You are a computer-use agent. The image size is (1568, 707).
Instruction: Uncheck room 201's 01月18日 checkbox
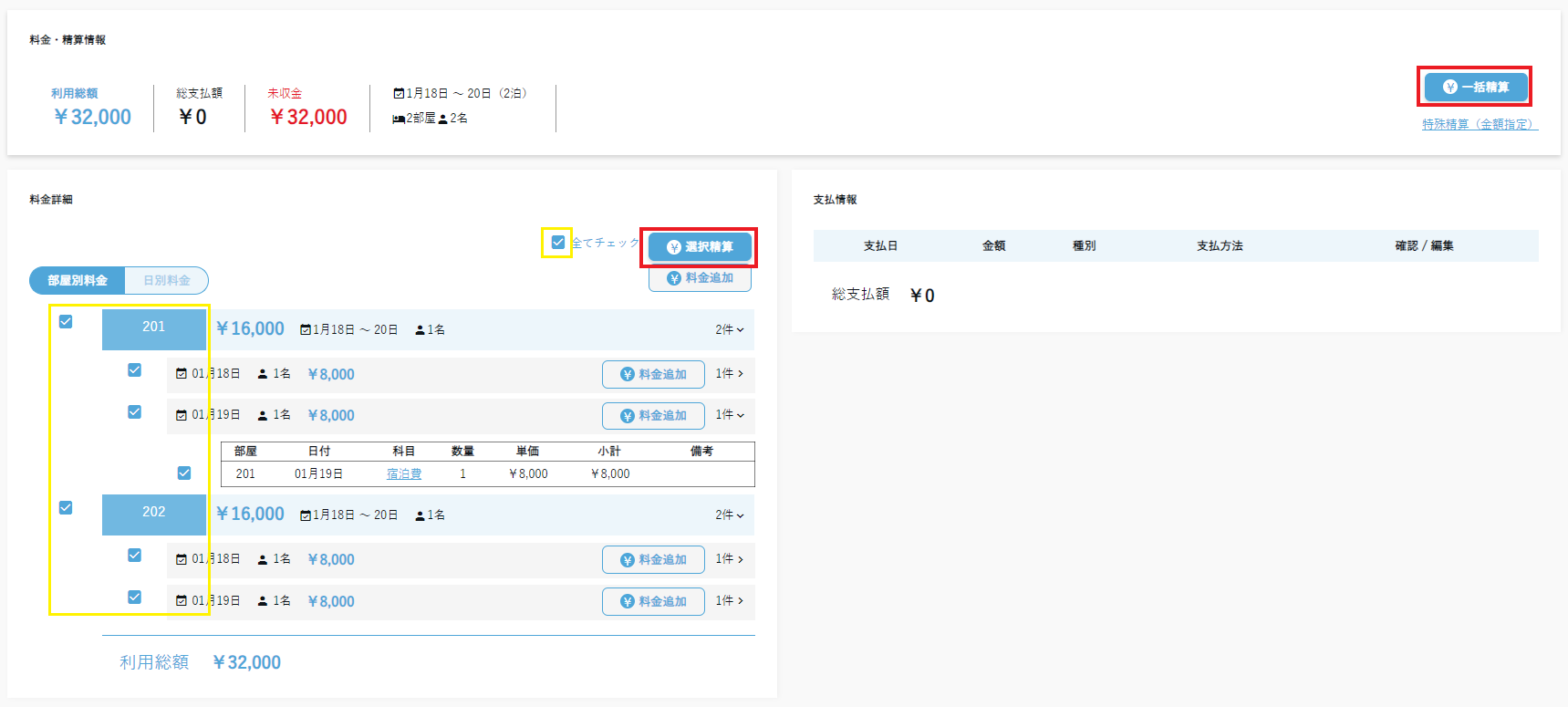click(x=135, y=370)
